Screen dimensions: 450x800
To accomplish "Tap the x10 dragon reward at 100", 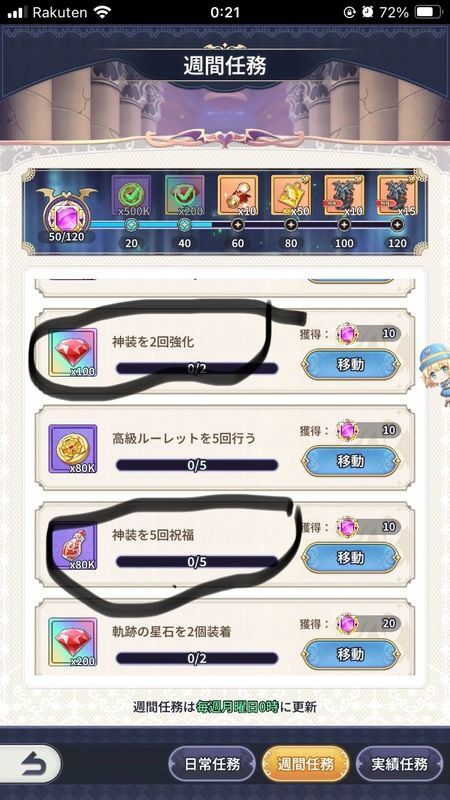I will (344, 196).
